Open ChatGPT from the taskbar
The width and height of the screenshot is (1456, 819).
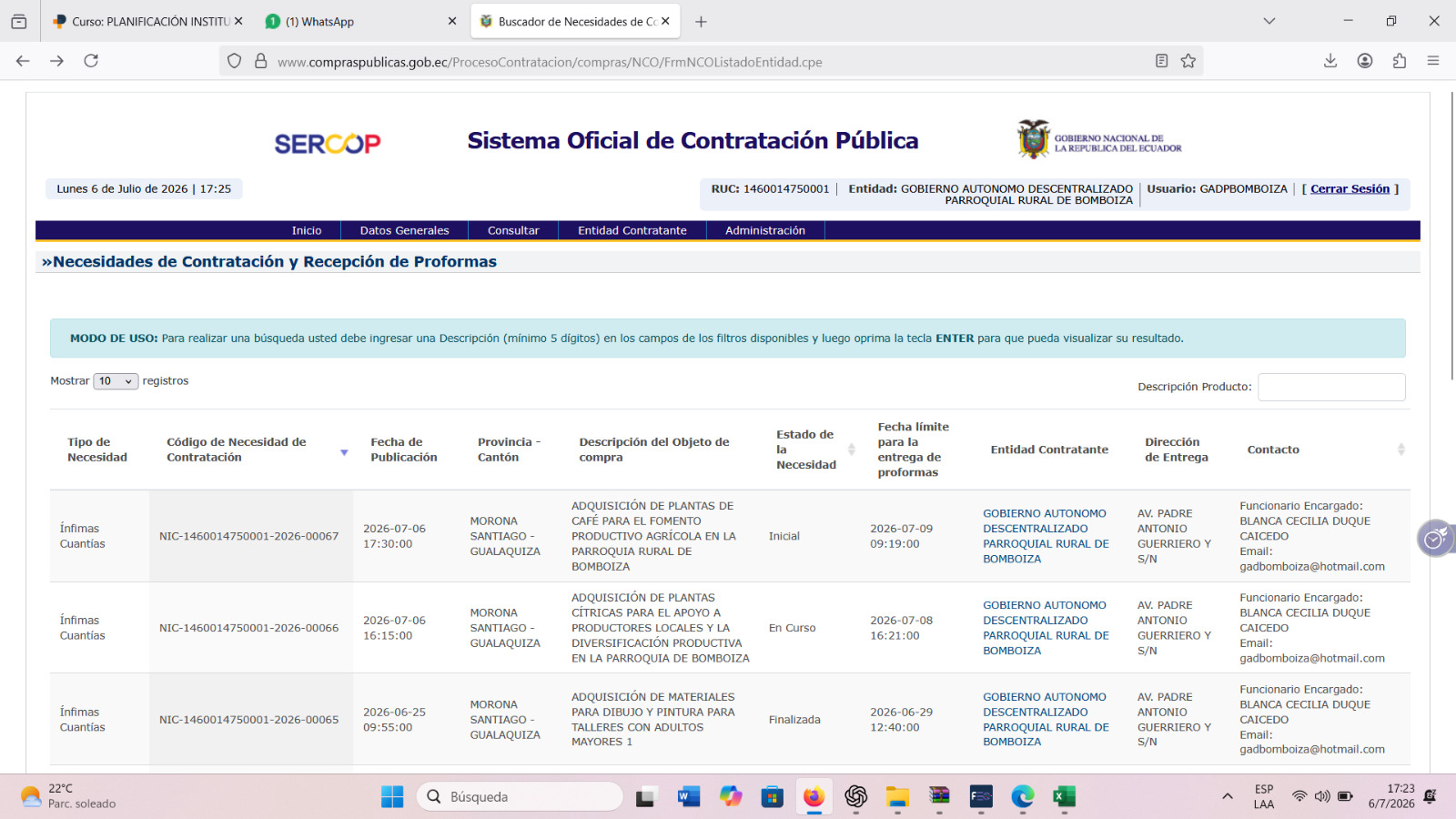click(855, 796)
